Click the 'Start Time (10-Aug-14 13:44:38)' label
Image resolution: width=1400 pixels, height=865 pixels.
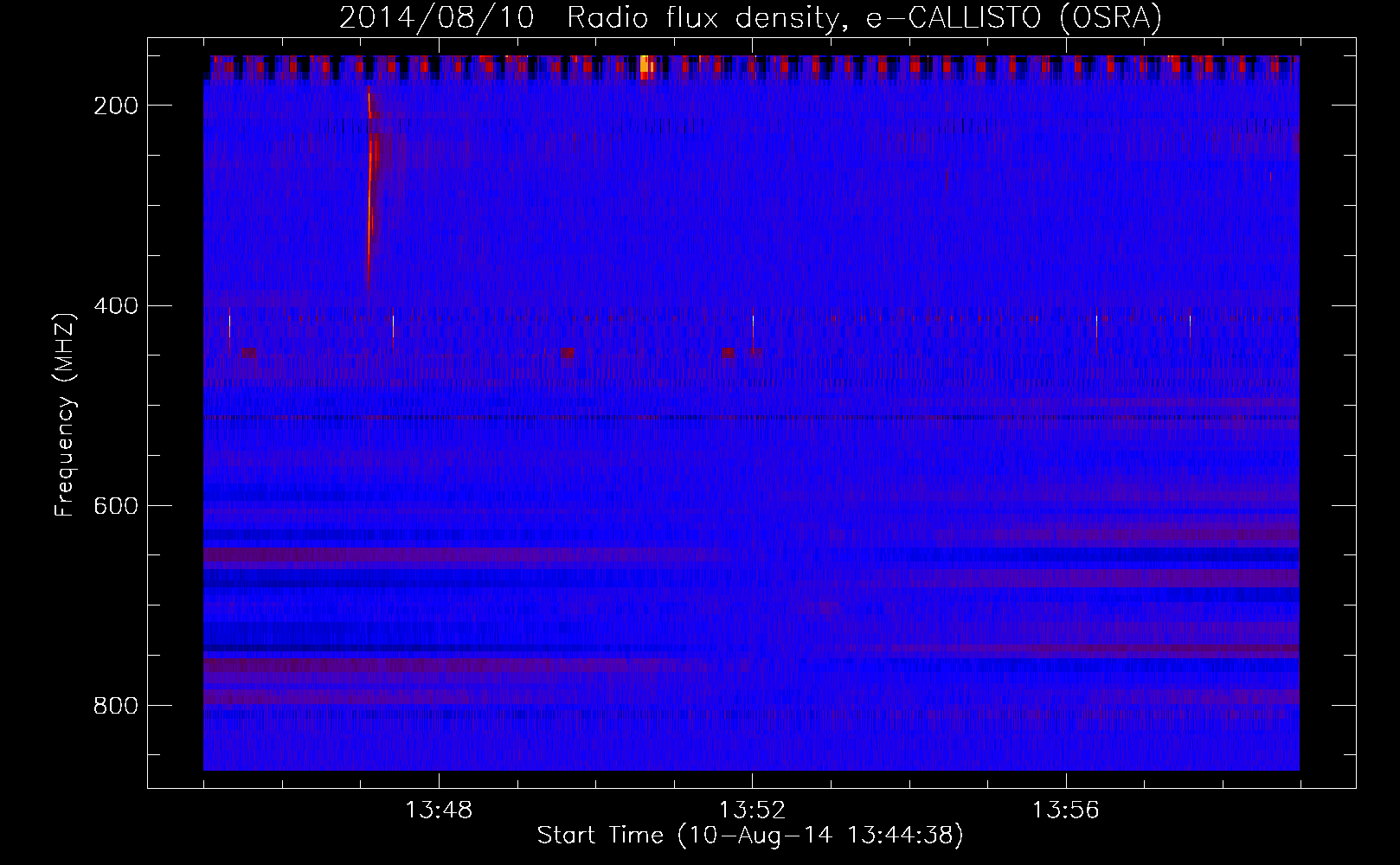point(750,836)
